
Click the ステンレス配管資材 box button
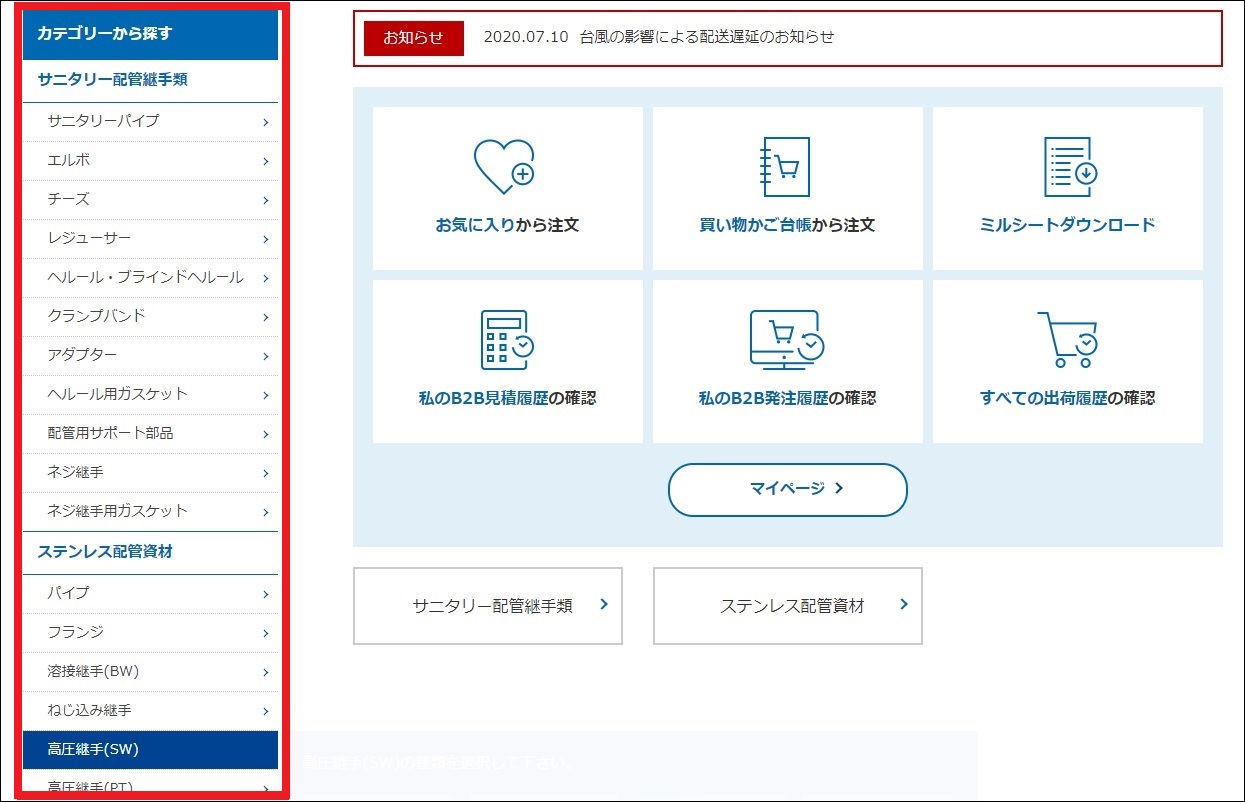(788, 606)
